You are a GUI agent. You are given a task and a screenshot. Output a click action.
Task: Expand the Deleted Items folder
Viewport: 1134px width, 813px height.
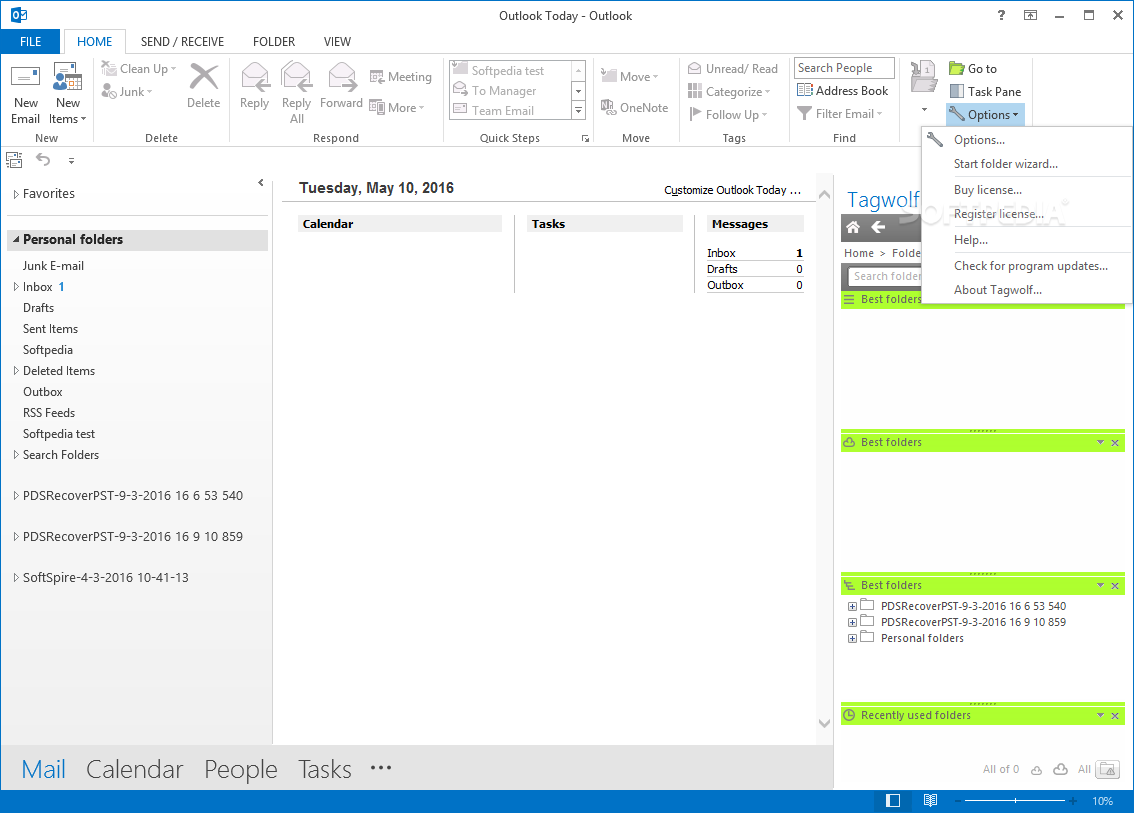click(16, 371)
